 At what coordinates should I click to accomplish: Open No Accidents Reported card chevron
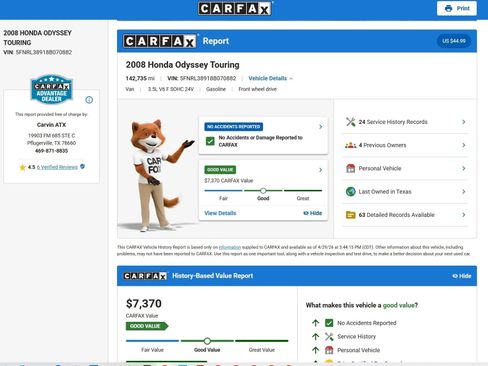click(320, 127)
